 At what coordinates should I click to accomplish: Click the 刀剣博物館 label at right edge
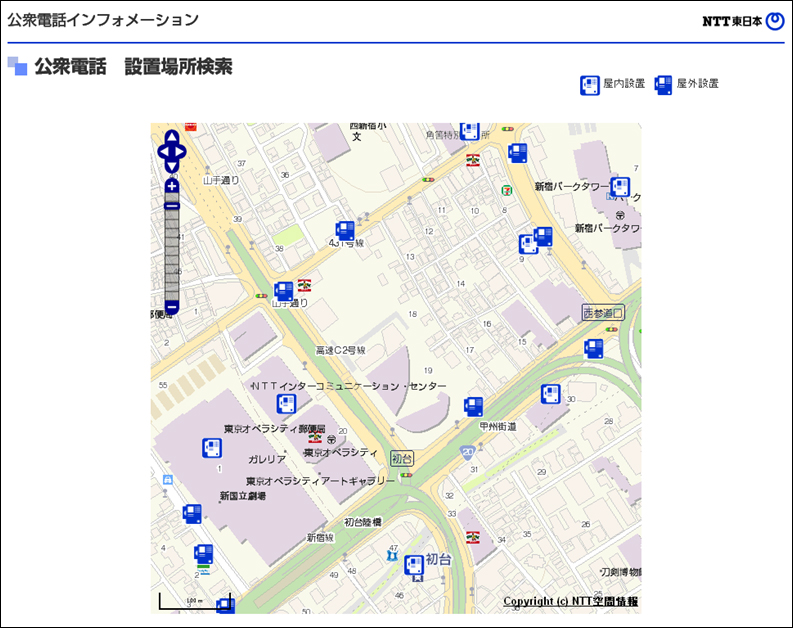click(621, 572)
